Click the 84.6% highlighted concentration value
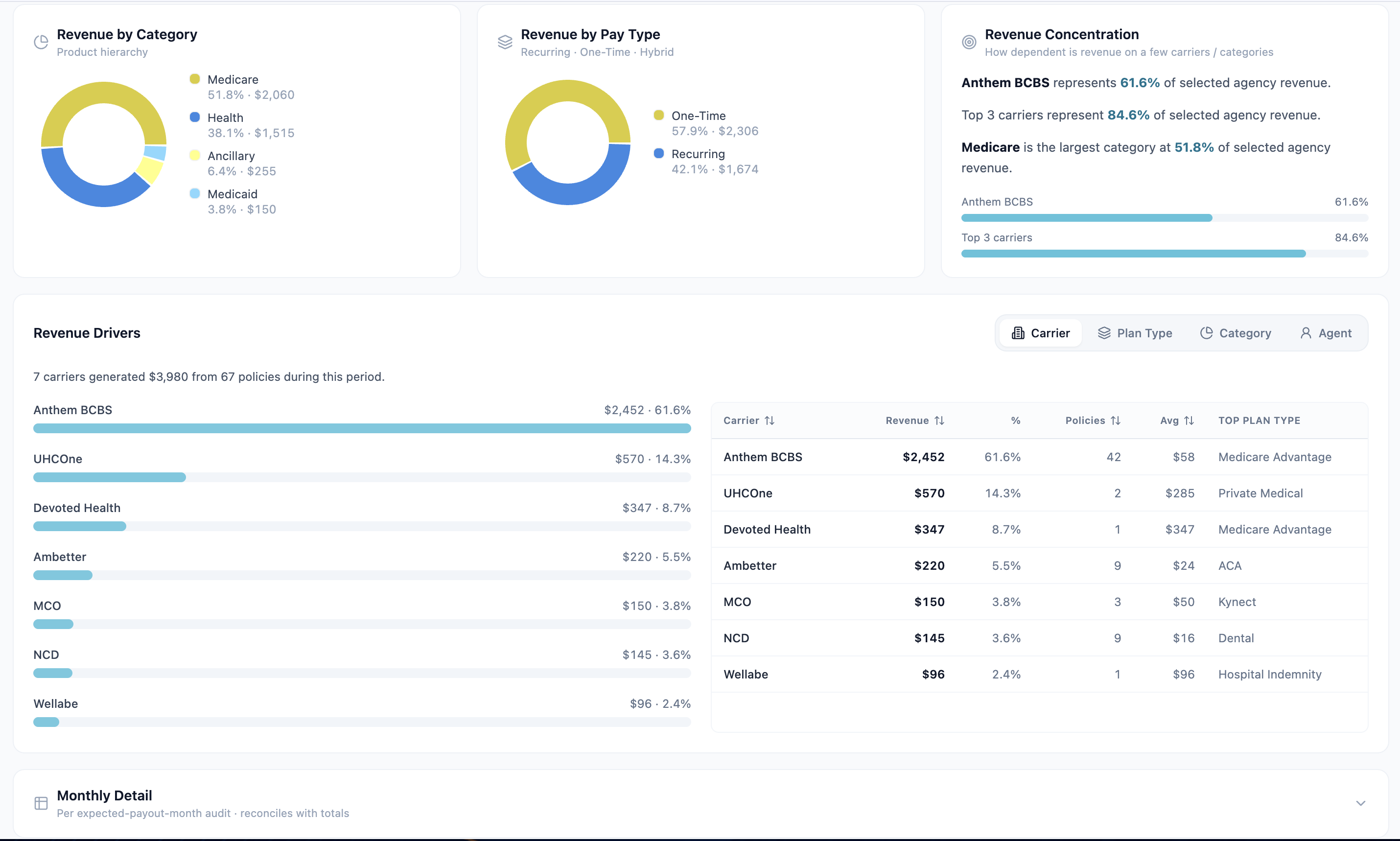Screen dimensions: 1400x841 coord(1128,115)
